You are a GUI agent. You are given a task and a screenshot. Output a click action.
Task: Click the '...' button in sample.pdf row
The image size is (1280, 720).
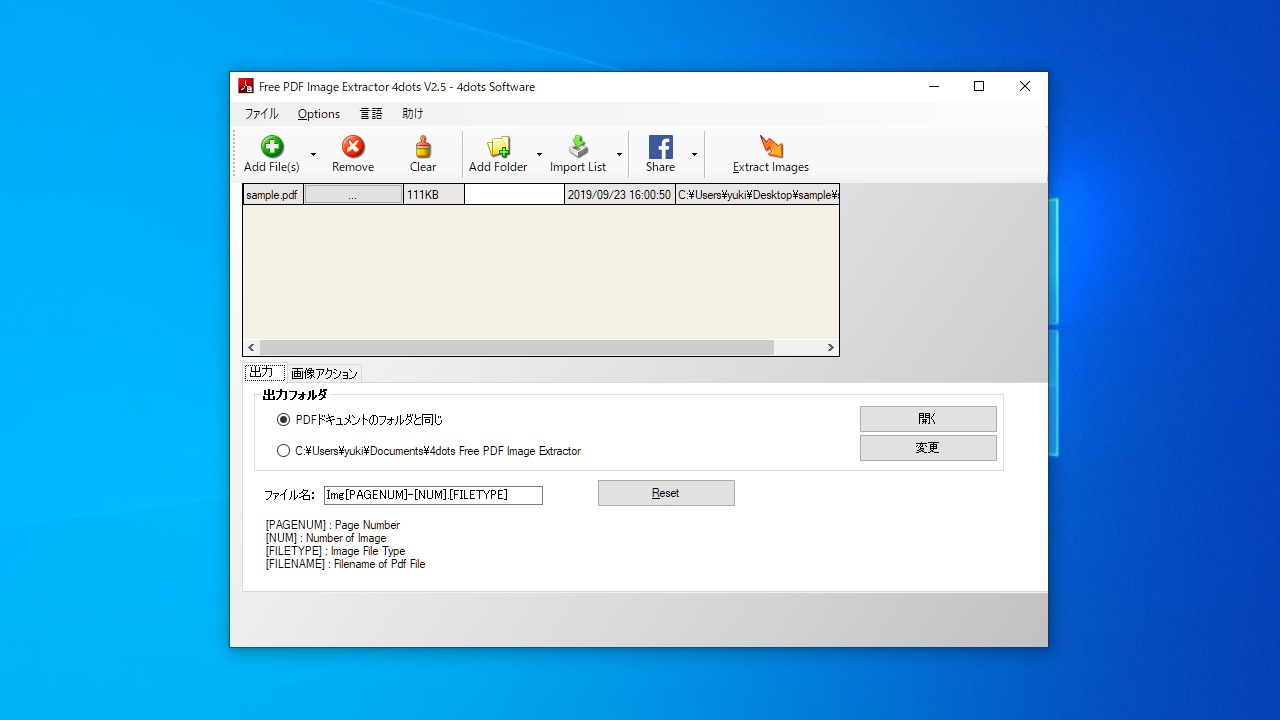click(x=353, y=195)
